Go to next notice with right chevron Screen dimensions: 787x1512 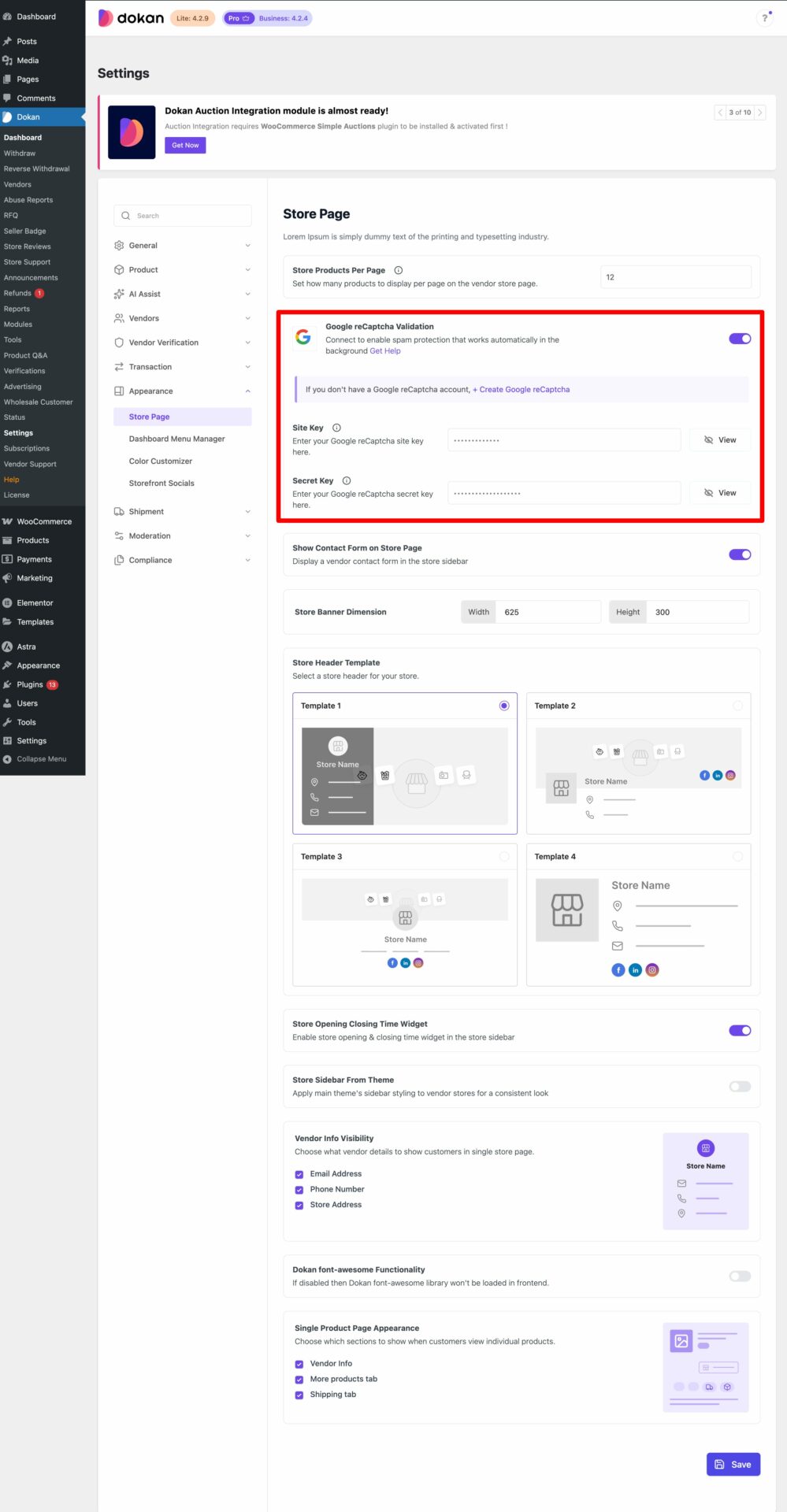point(760,113)
